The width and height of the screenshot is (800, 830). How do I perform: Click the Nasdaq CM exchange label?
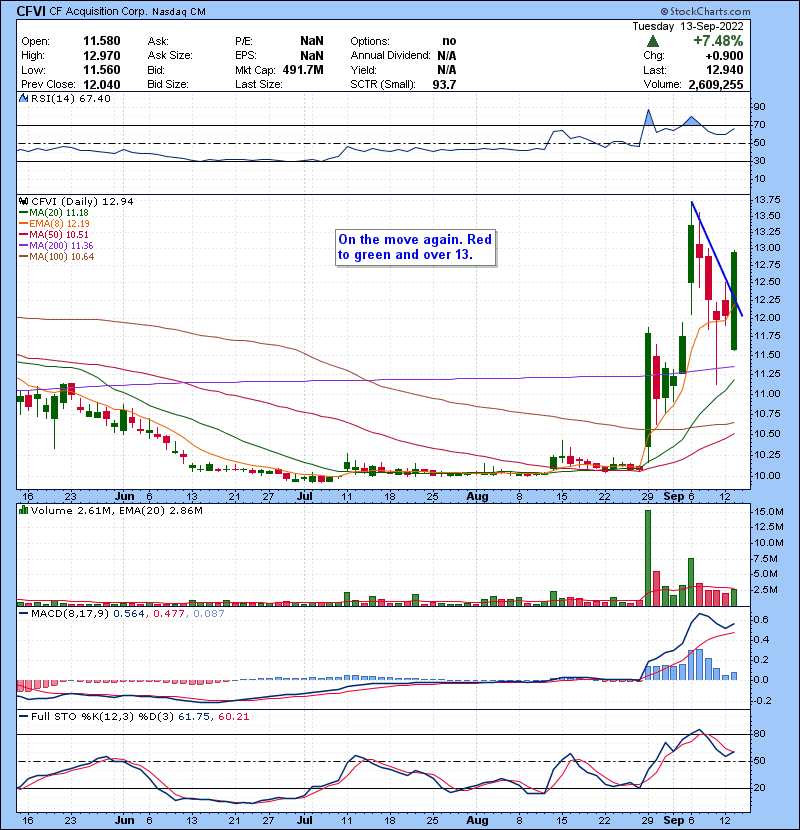[179, 12]
